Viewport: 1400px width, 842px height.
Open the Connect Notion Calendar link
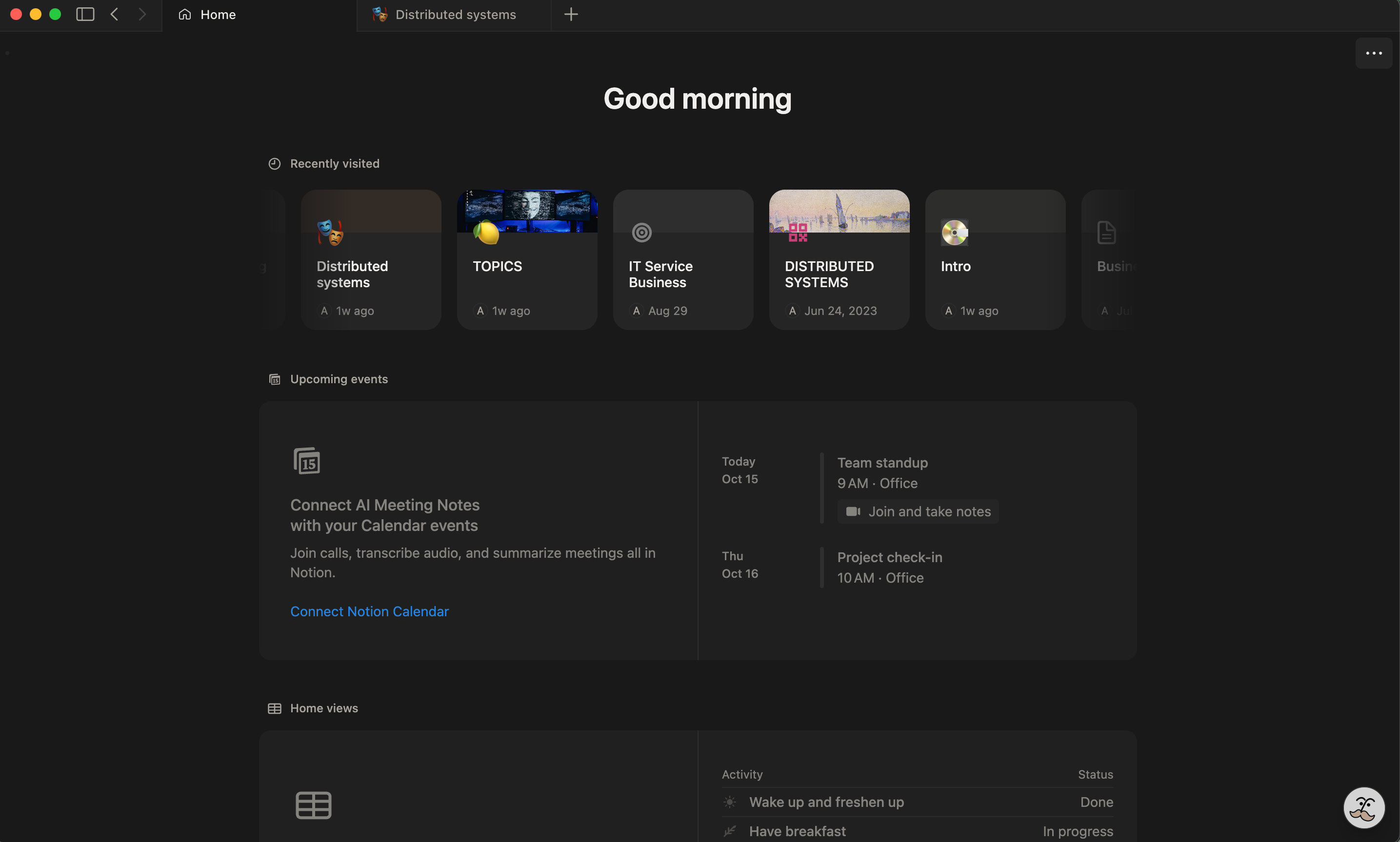pos(369,612)
